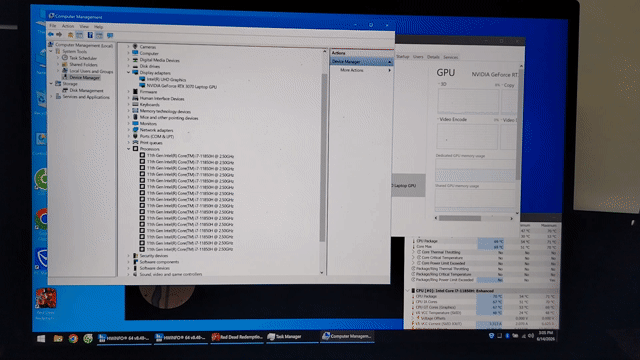Click the Keyboards category icon
The height and width of the screenshot is (360, 640).
click(135, 104)
